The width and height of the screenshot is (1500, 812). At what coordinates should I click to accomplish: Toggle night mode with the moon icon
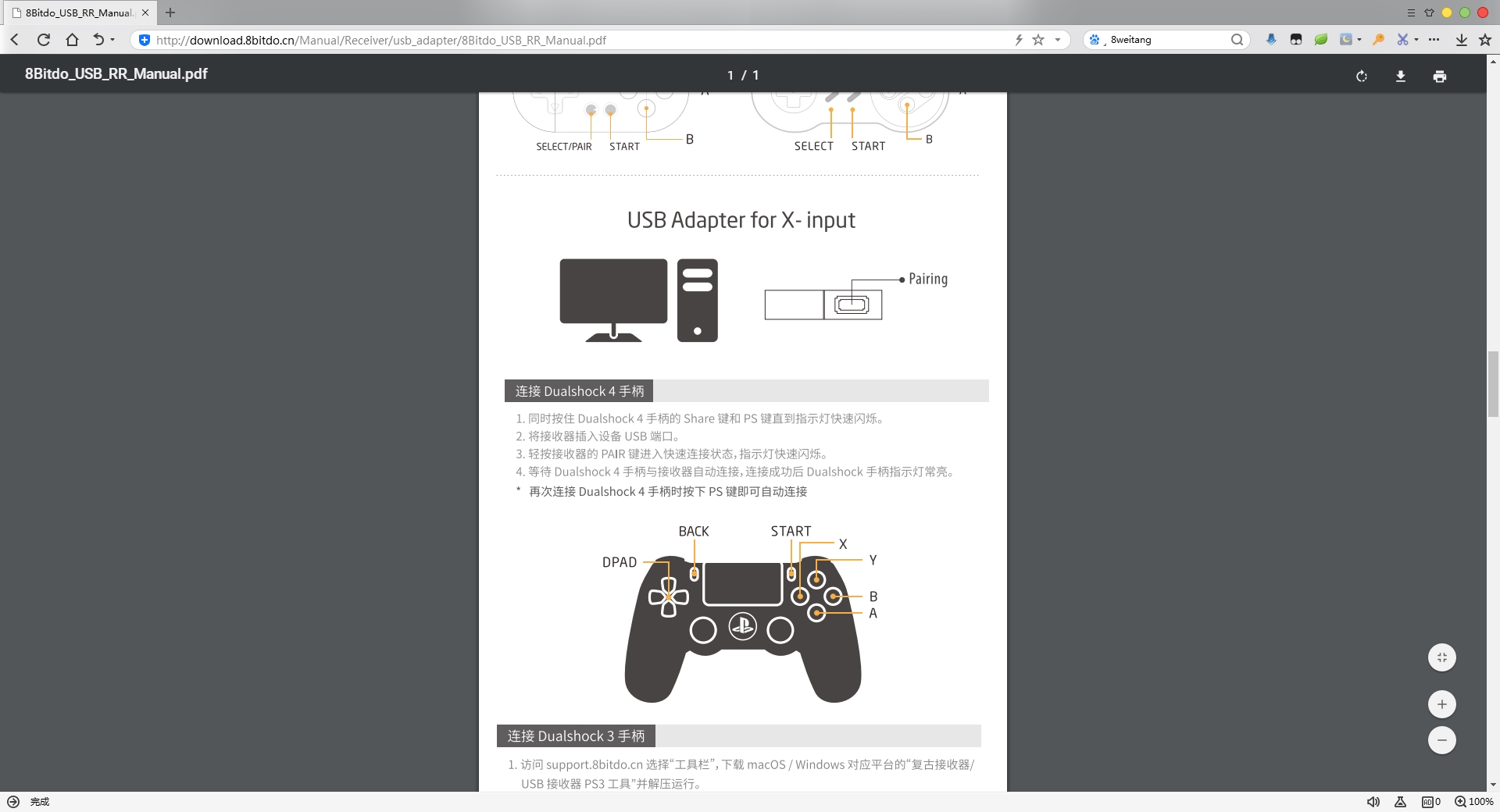click(x=1346, y=40)
